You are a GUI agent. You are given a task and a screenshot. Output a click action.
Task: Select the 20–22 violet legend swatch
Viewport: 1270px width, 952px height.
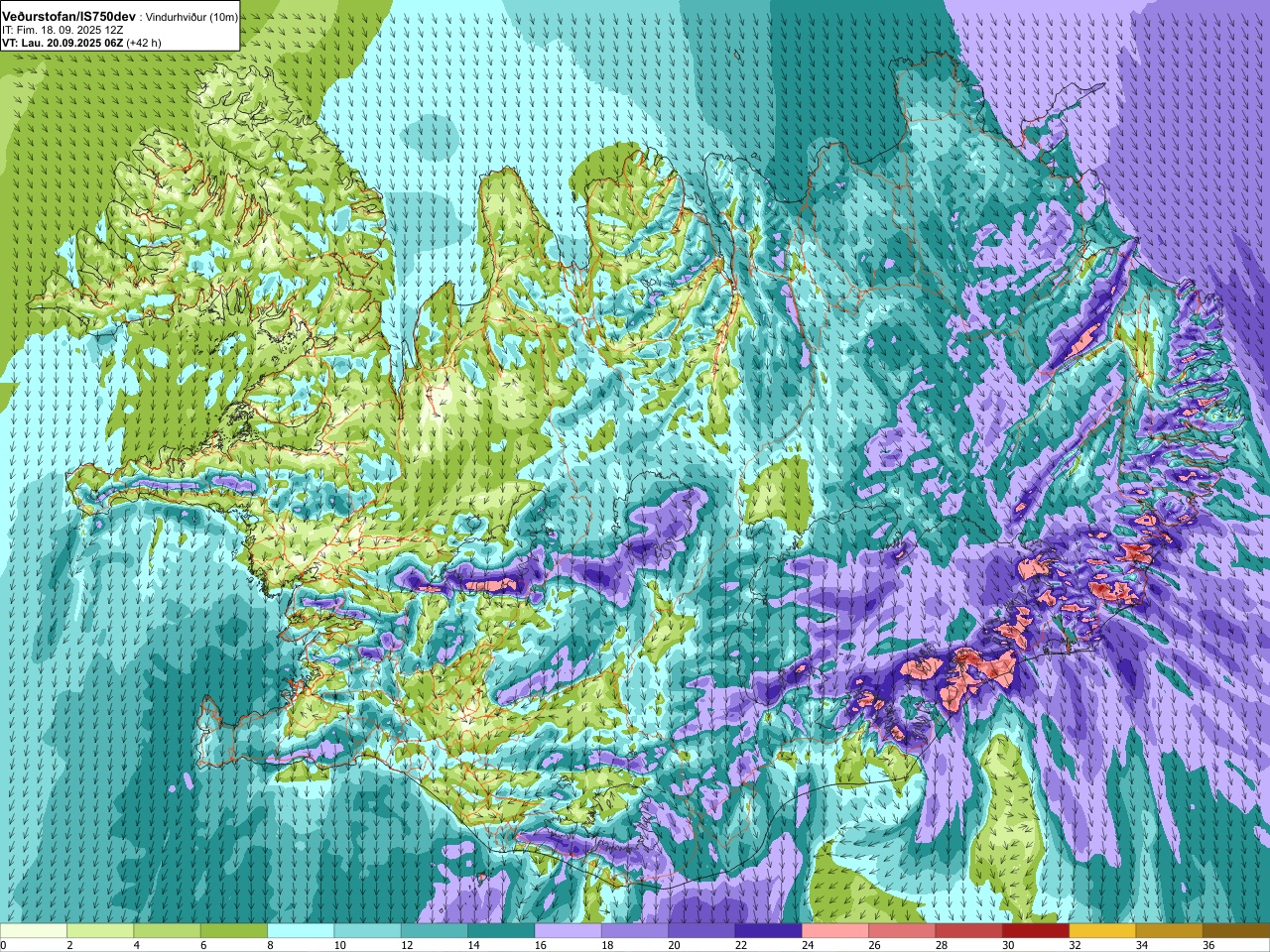point(701,931)
